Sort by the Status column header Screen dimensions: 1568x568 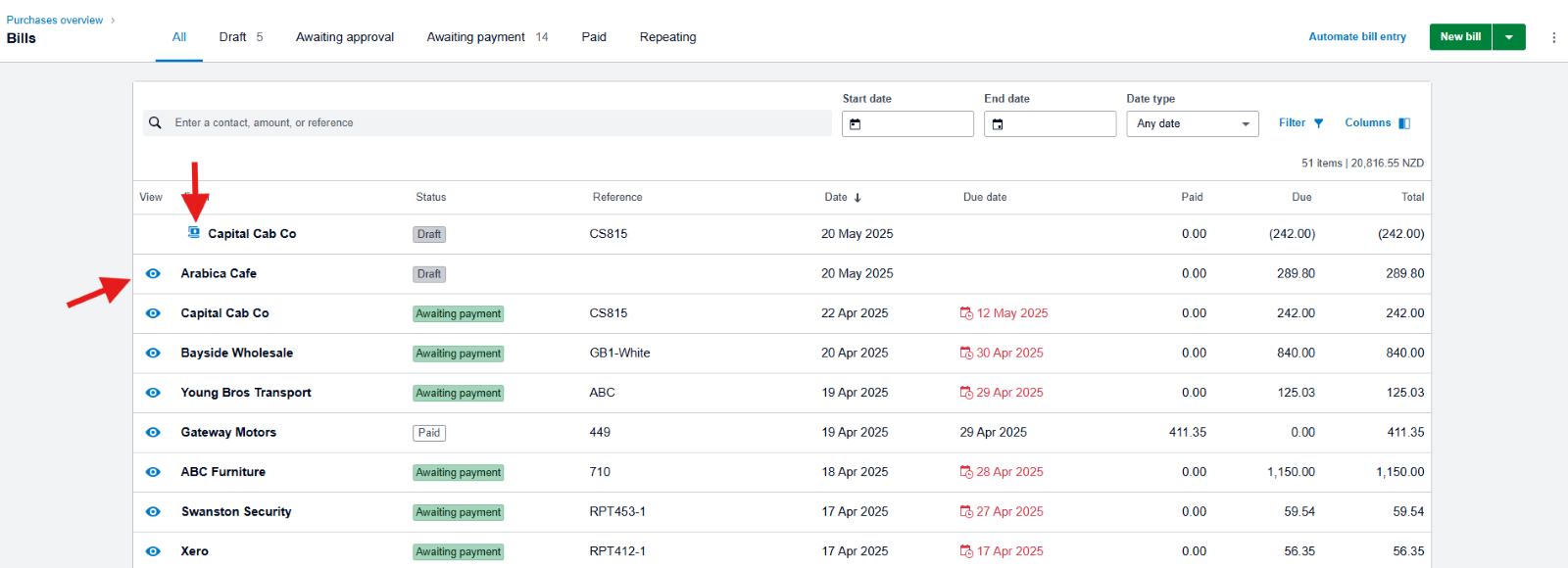coord(431,198)
